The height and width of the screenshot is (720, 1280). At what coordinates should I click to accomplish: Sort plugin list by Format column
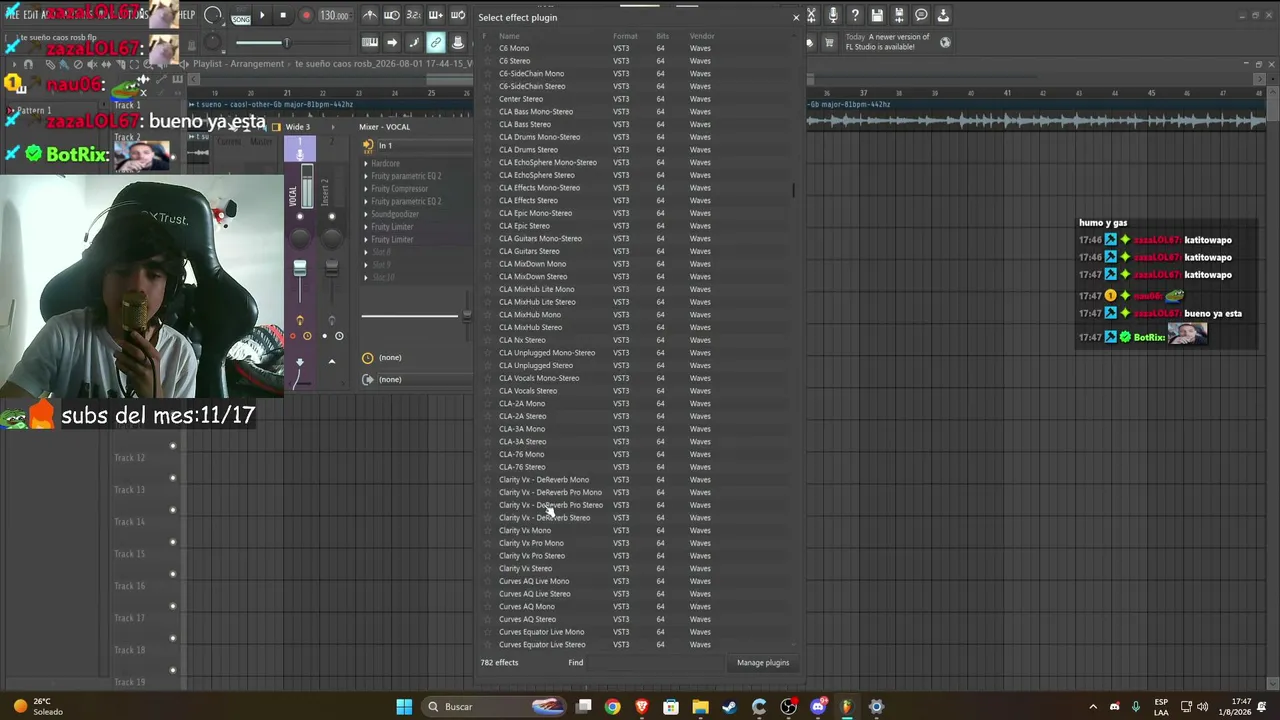625,36
